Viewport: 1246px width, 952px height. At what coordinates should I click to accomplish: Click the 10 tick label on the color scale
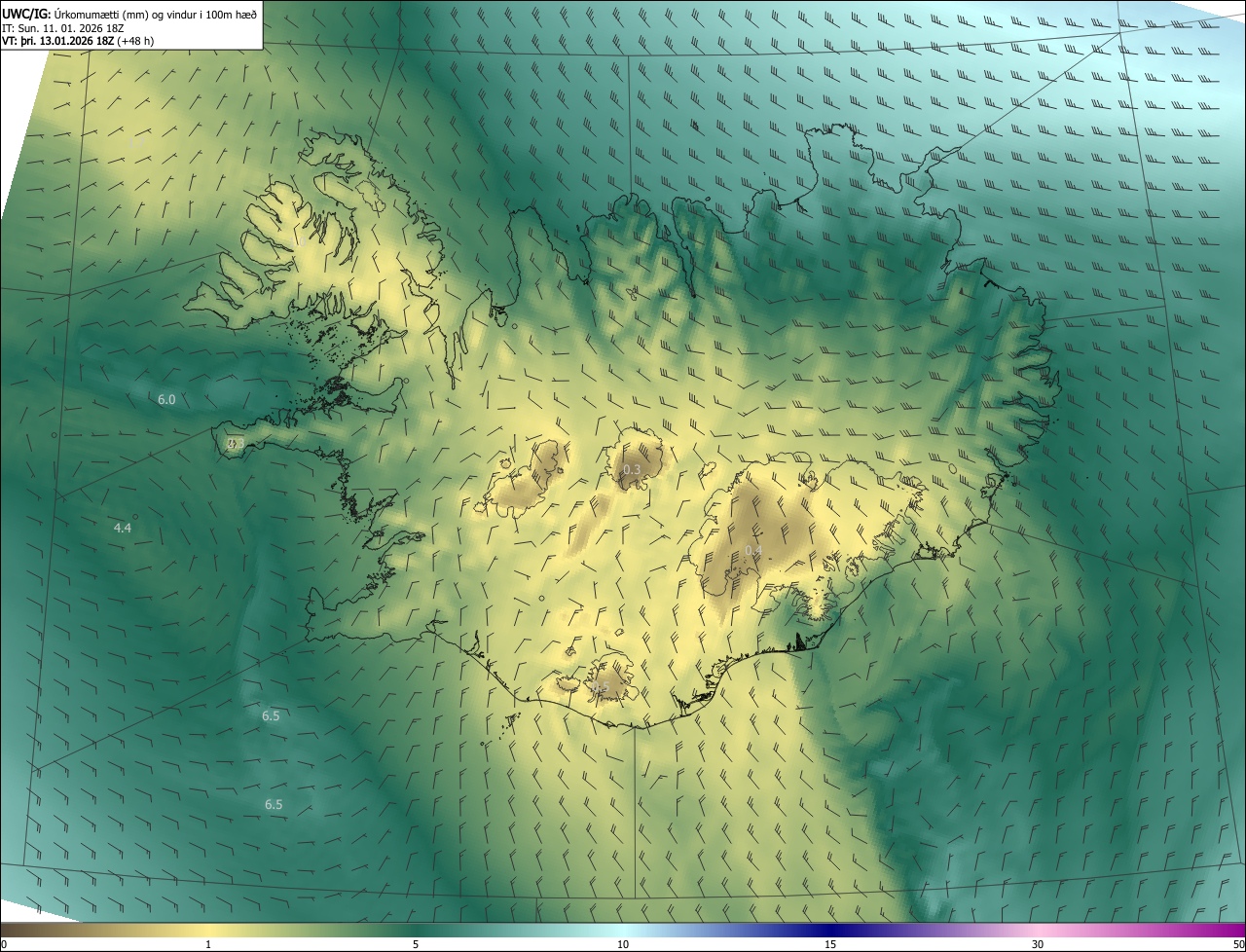click(x=623, y=944)
